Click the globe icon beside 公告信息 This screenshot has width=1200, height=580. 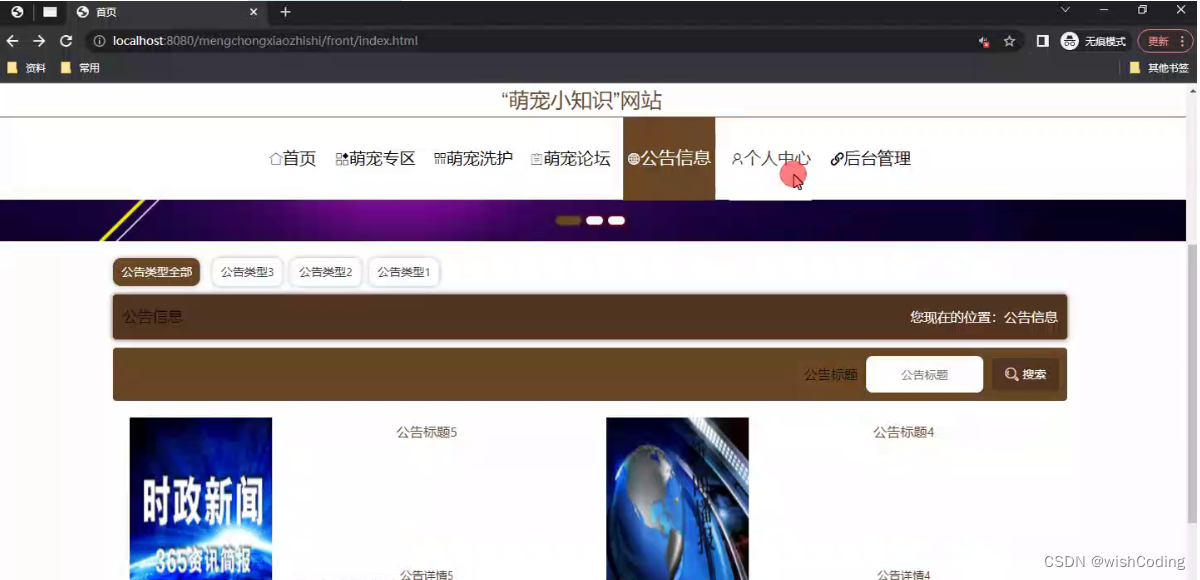[634, 158]
